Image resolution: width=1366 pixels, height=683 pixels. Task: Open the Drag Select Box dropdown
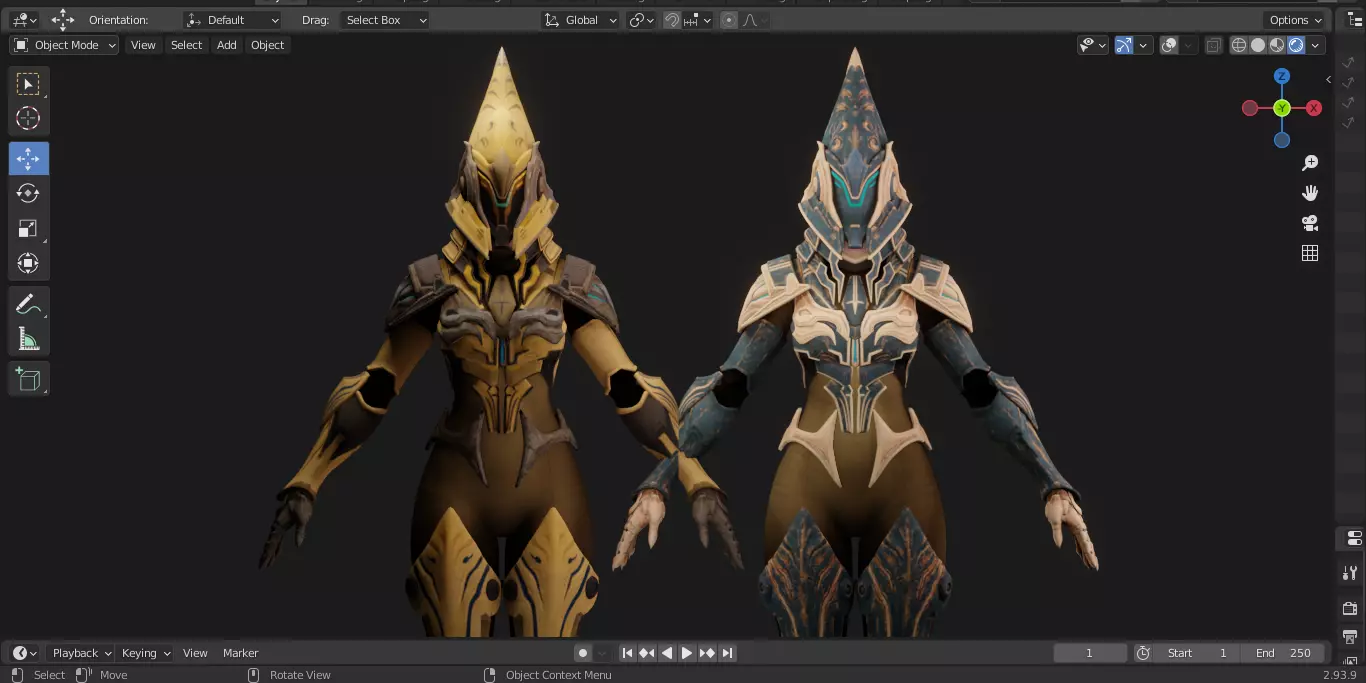(x=384, y=20)
